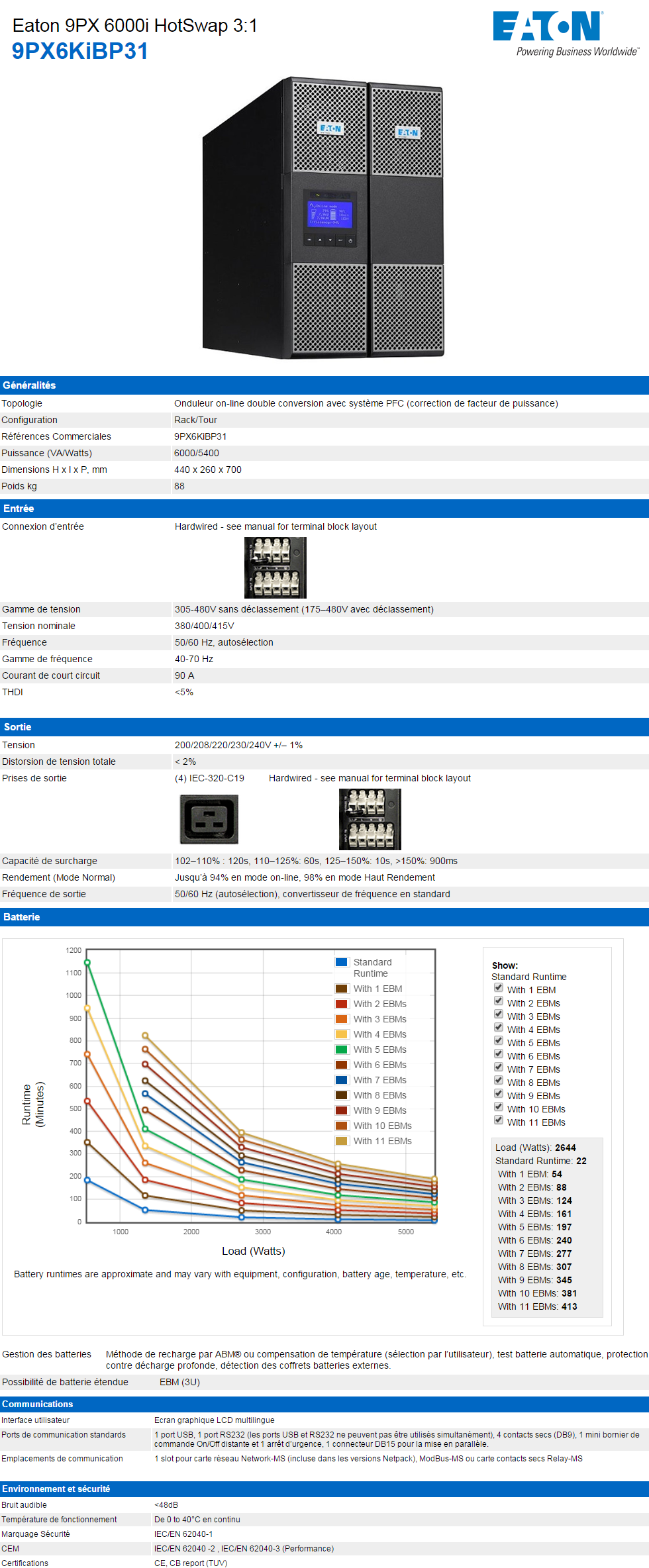
Task: Toggle the With 8 EBMs checkbox
Action: tap(499, 1081)
